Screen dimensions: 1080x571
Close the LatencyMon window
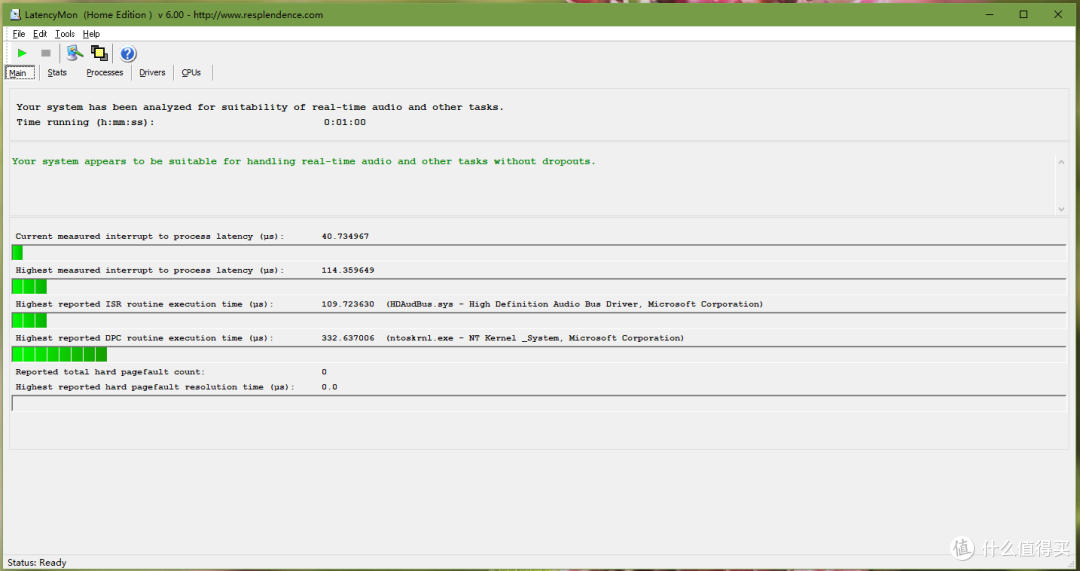point(1058,14)
